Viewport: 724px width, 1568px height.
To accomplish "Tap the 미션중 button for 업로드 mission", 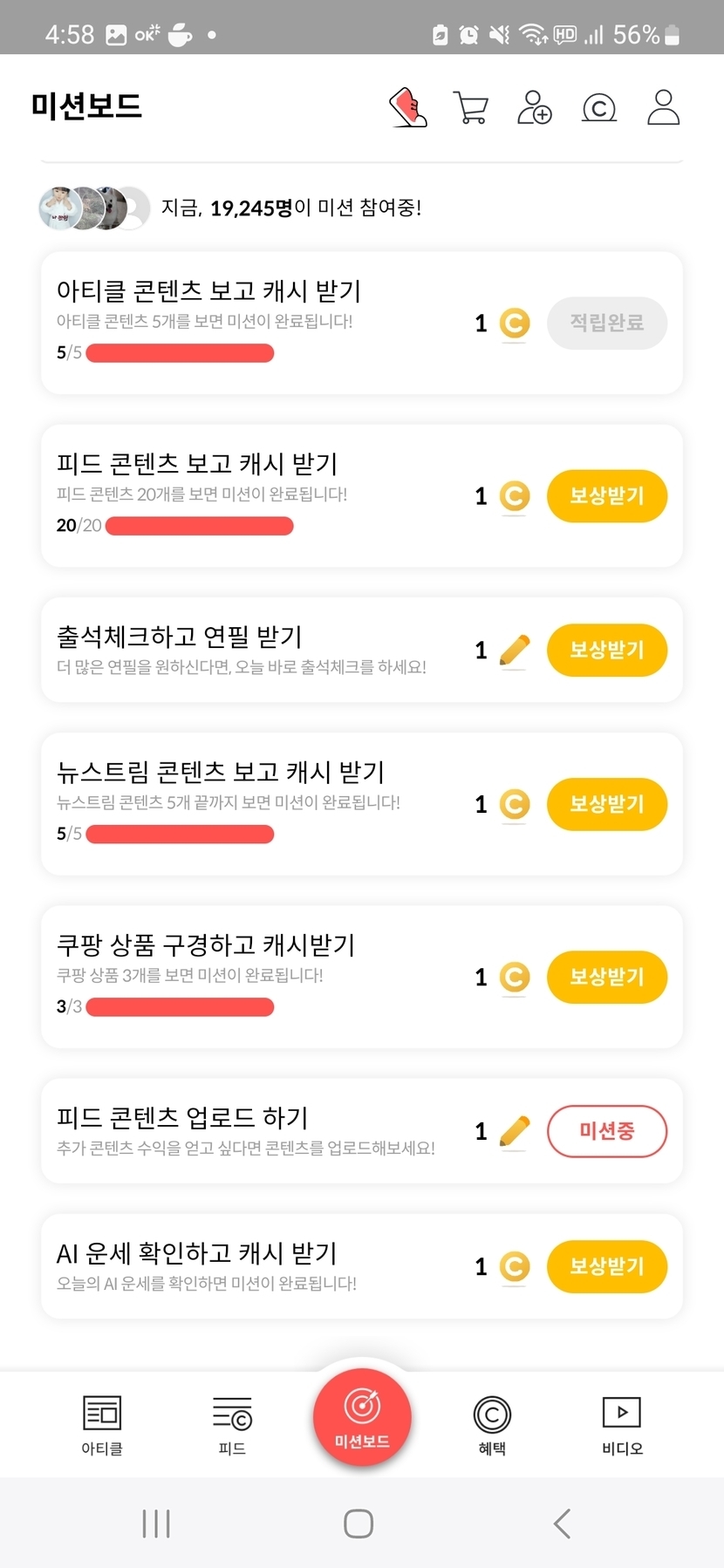I will 606,1131.
